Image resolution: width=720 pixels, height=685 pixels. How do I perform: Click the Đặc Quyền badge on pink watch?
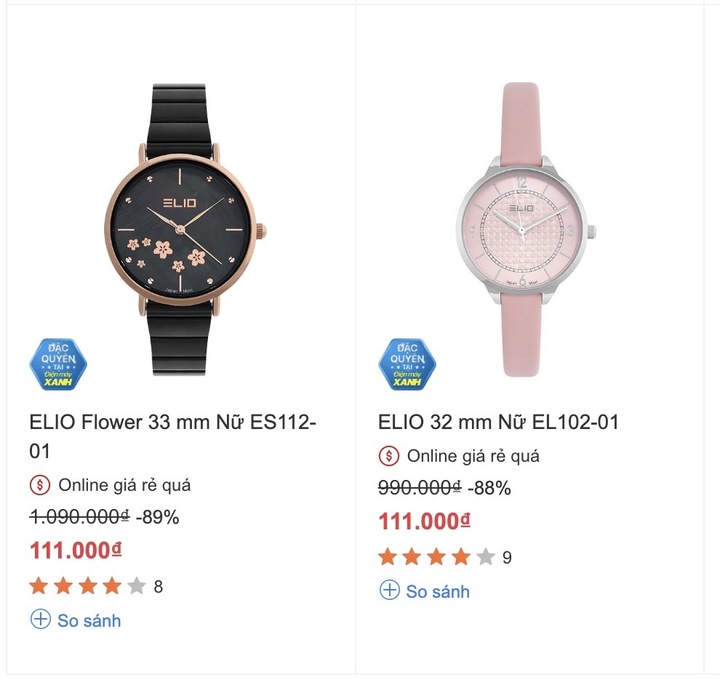coord(407,365)
